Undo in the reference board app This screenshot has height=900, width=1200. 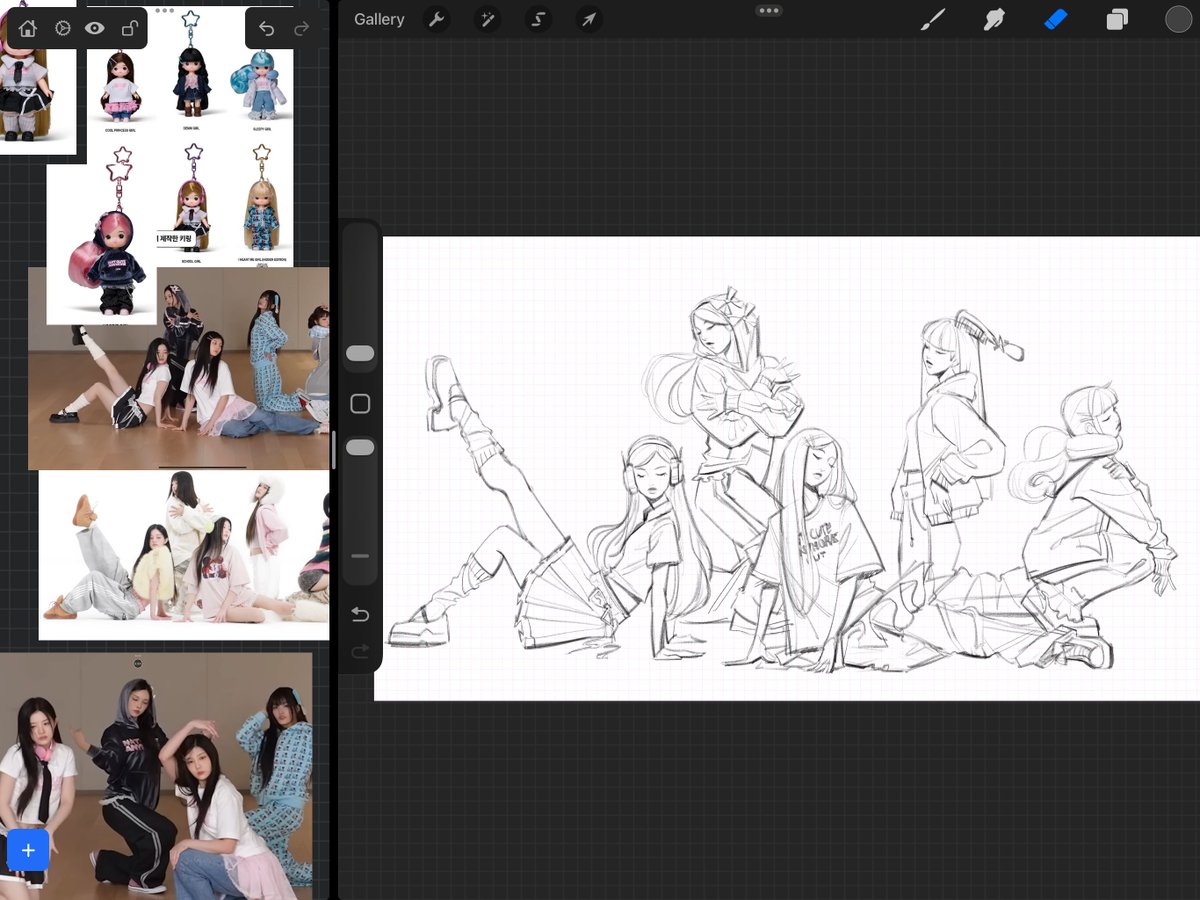click(266, 29)
